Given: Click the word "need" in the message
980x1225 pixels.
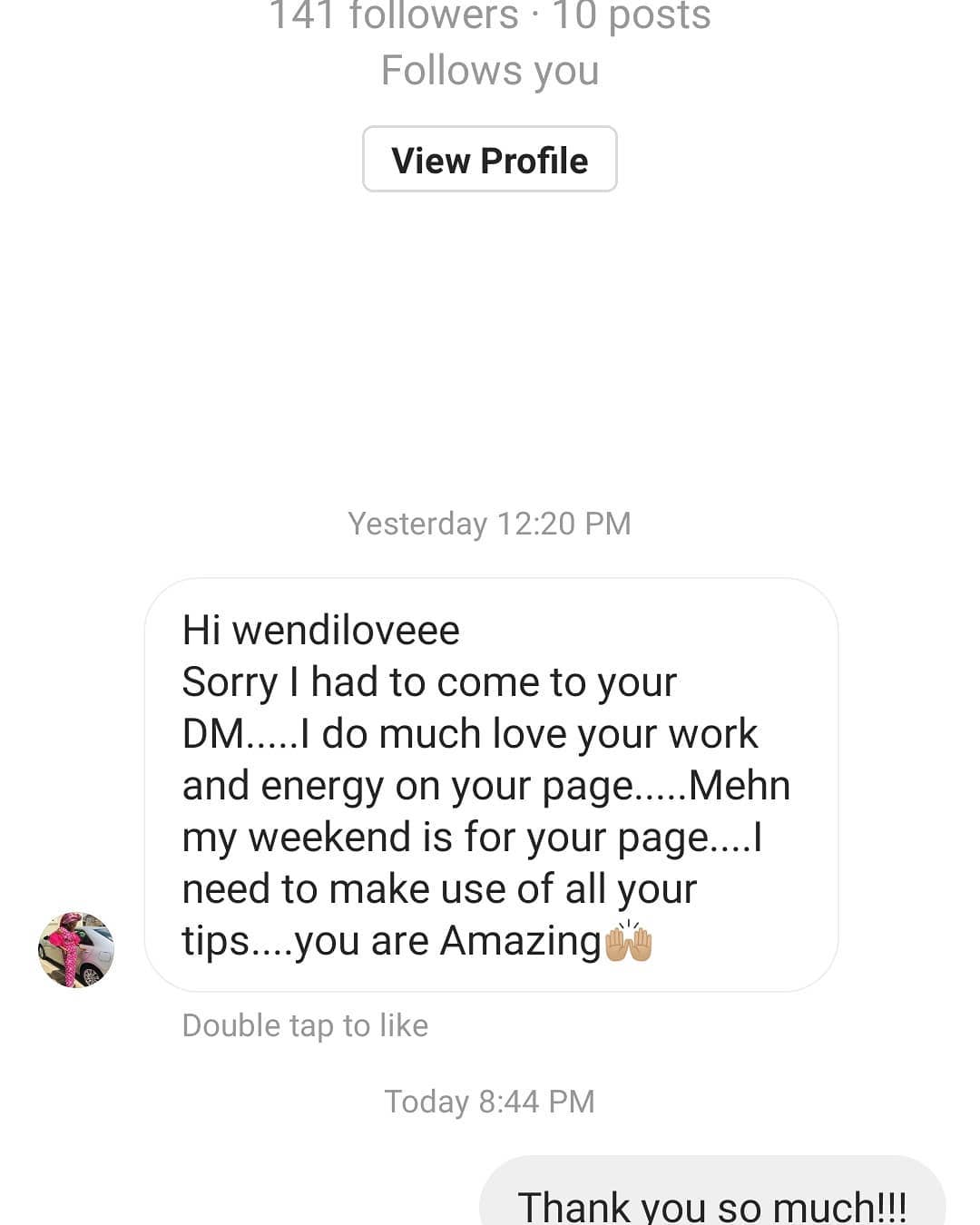Looking at the screenshot, I should pos(226,889).
